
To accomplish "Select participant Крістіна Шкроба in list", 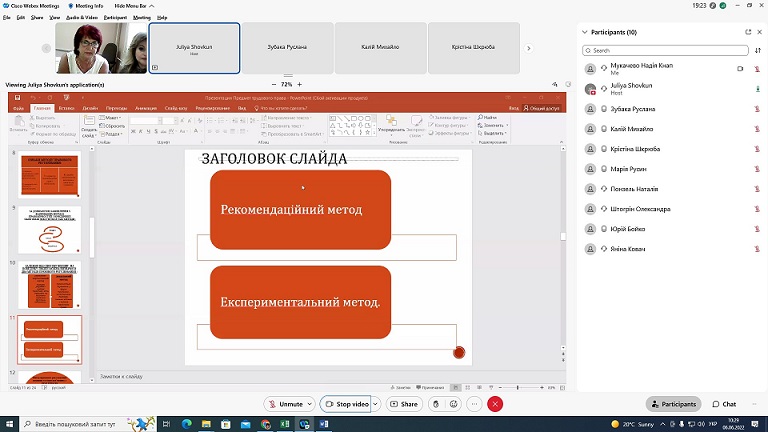I will tap(672, 149).
